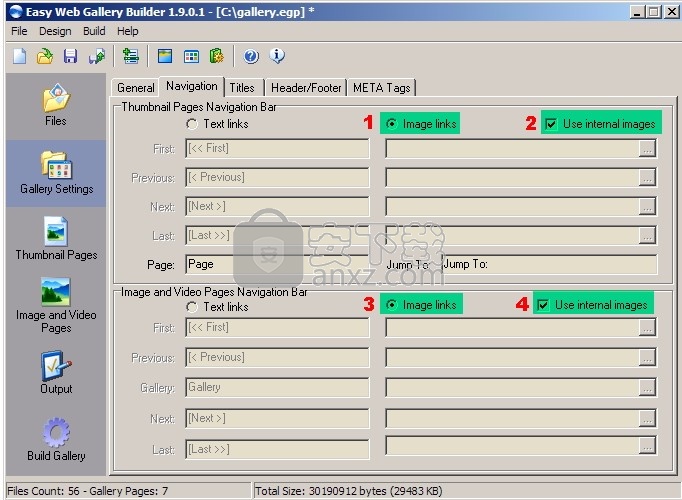Screen dimensions: 682x500
Task: Open Image and Video Pages sidebar section
Action: (x=56, y=306)
